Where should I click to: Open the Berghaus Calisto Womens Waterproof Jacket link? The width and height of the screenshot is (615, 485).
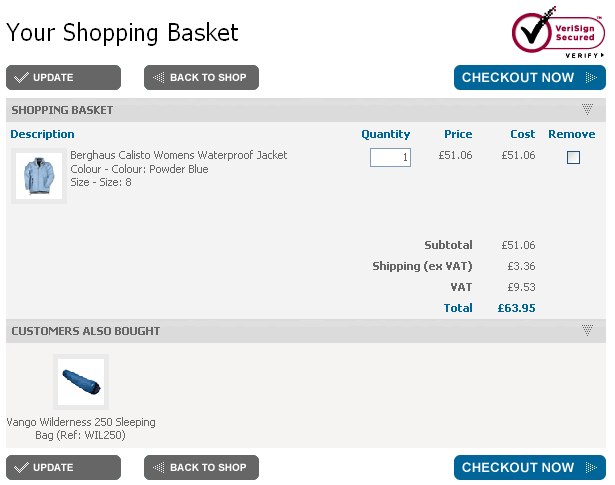click(x=178, y=155)
